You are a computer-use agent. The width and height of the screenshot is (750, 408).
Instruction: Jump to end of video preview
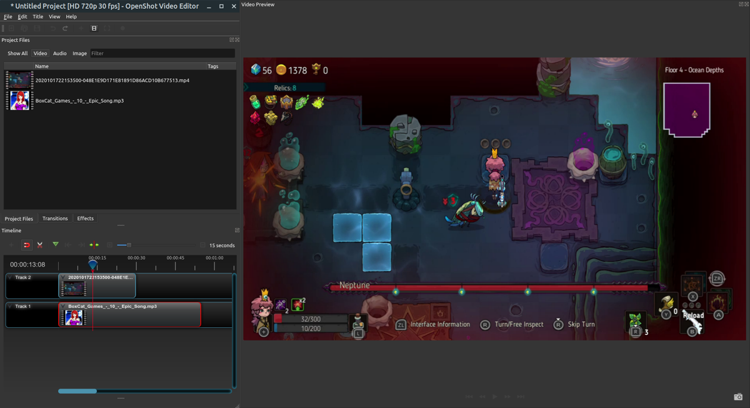(520, 396)
